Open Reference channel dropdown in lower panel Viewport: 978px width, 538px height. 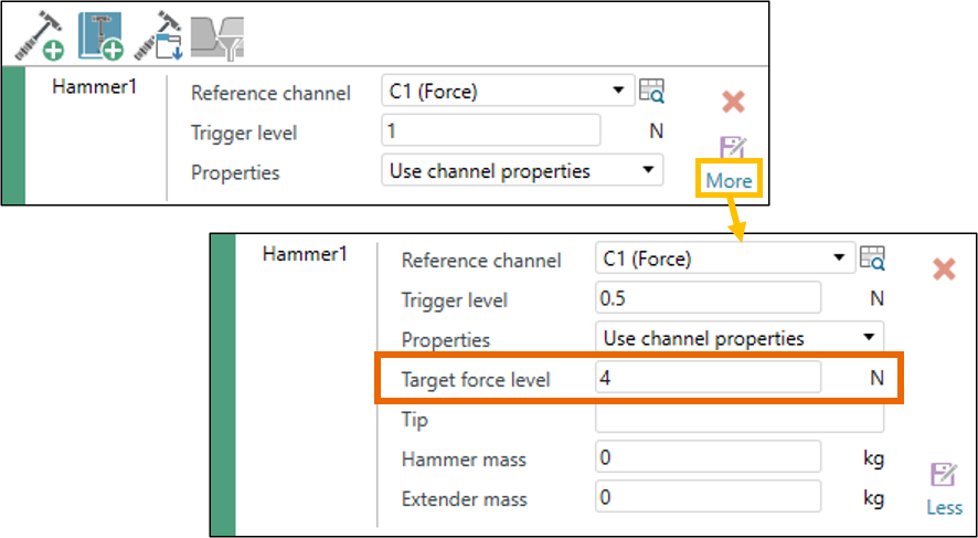point(725,258)
